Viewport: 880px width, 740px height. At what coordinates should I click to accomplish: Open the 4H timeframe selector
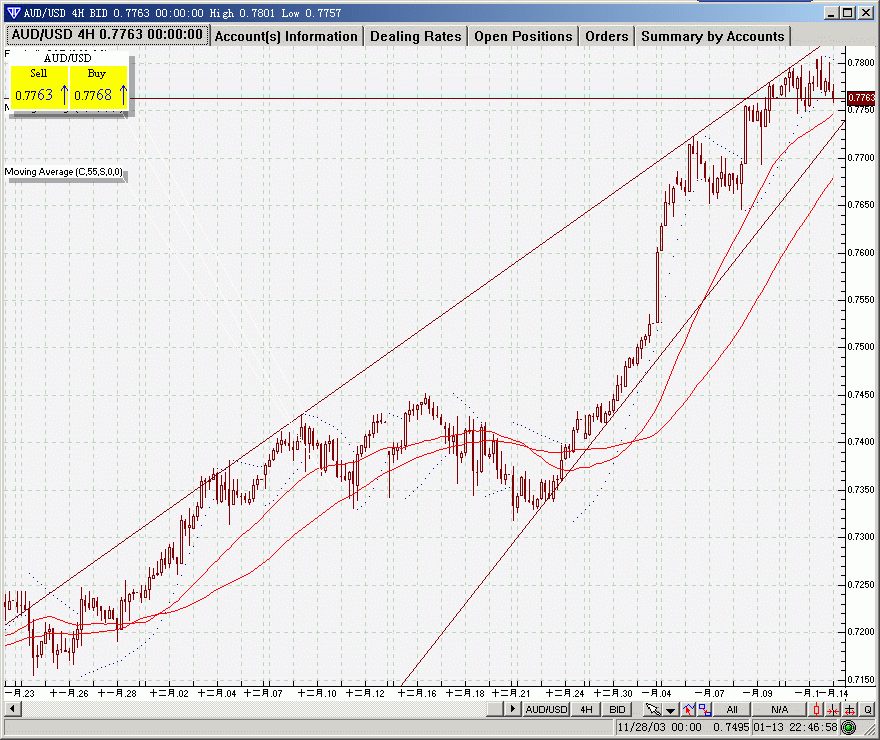tap(586, 710)
